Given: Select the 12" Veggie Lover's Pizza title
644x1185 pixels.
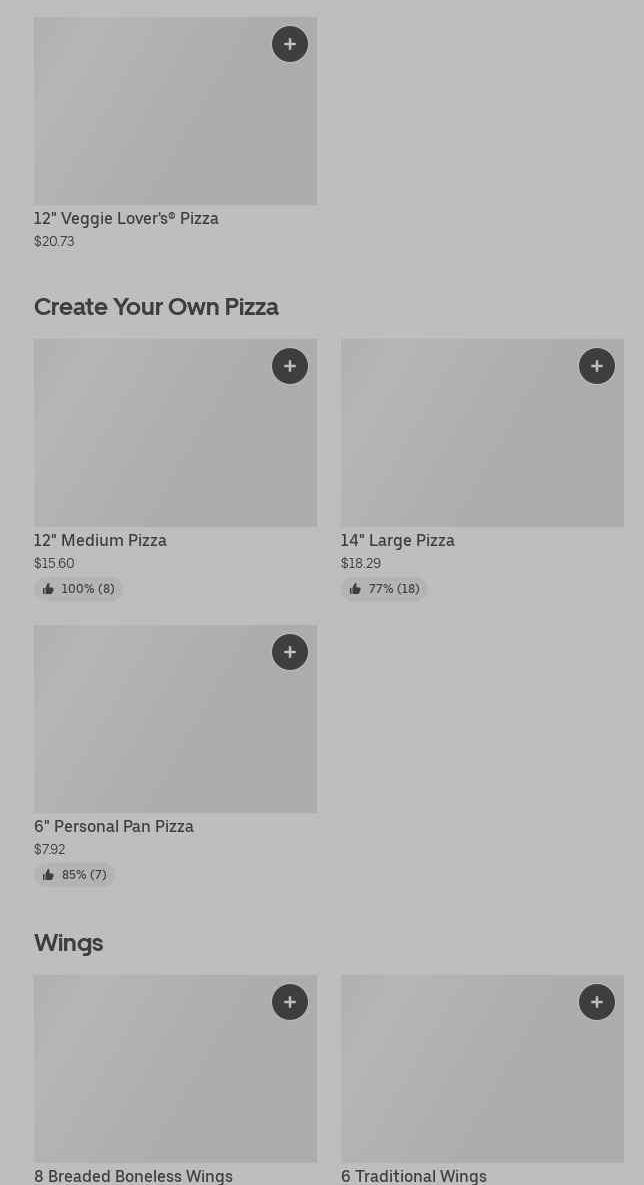Looking at the screenshot, I should pos(126,218).
